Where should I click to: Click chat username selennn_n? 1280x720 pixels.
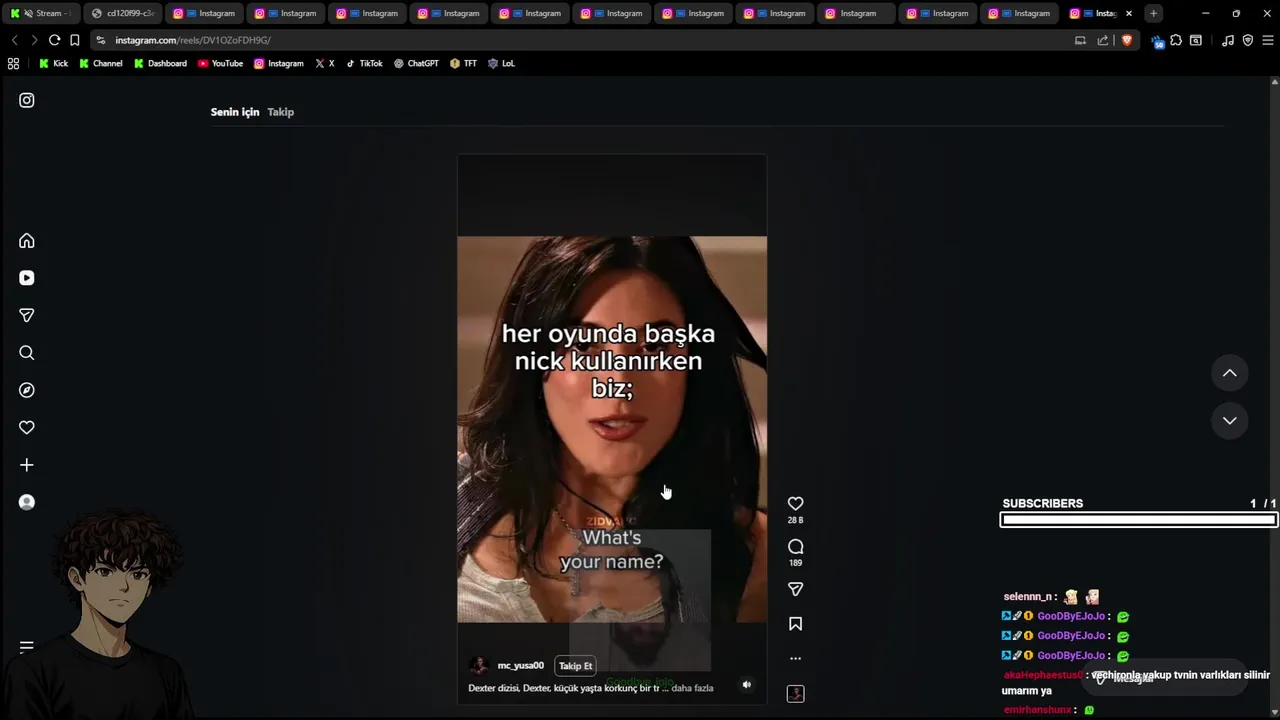[x=1027, y=597]
